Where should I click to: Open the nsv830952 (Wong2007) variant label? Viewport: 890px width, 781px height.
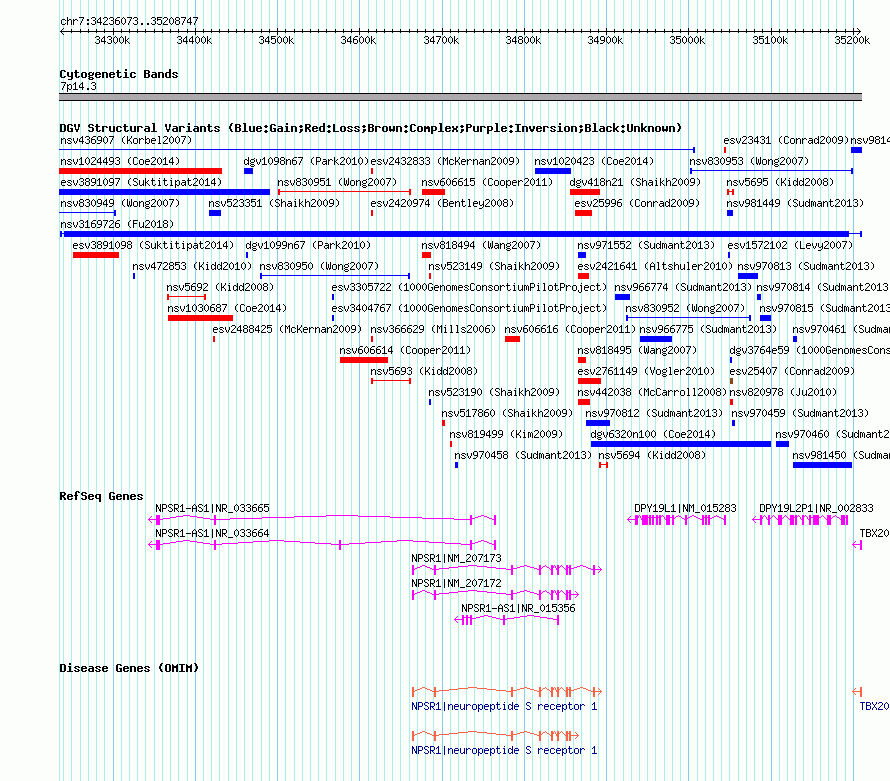coord(685,308)
